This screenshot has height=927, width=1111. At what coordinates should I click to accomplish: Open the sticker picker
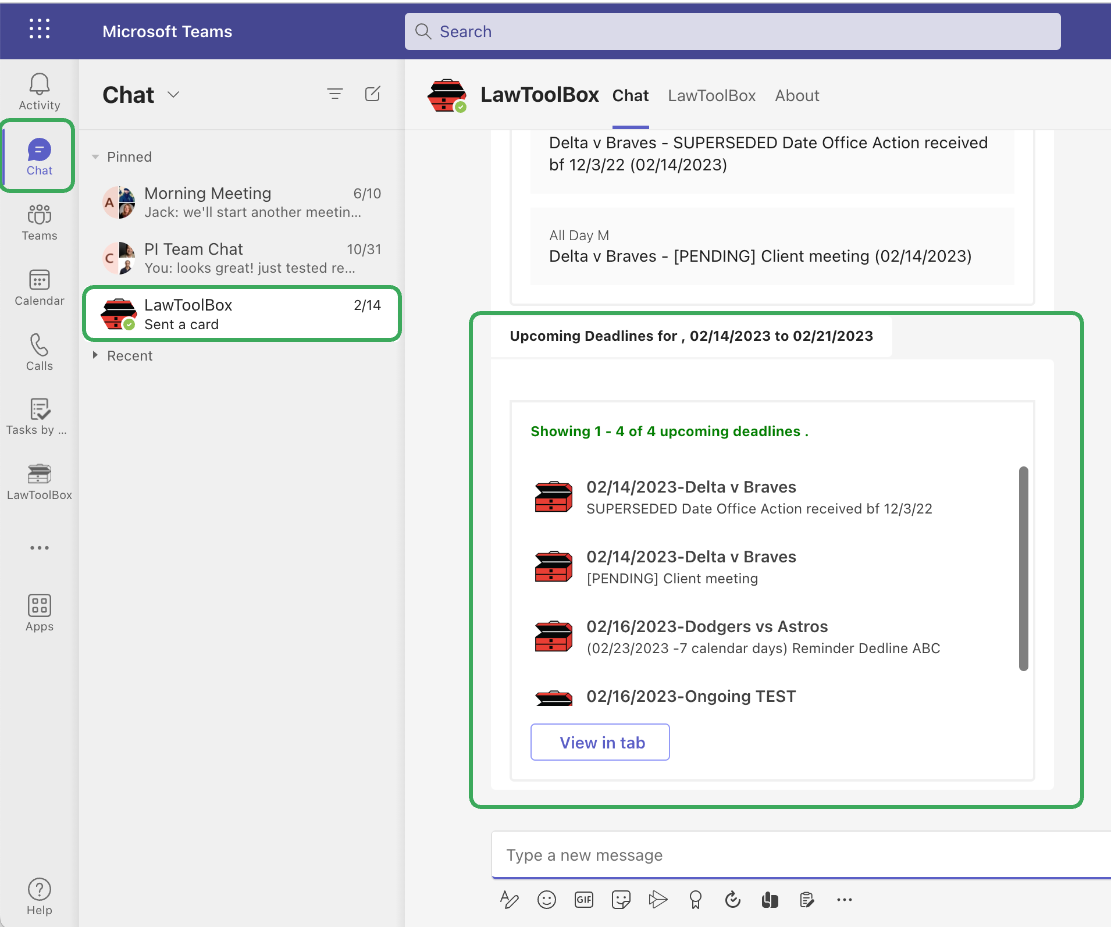click(x=621, y=899)
